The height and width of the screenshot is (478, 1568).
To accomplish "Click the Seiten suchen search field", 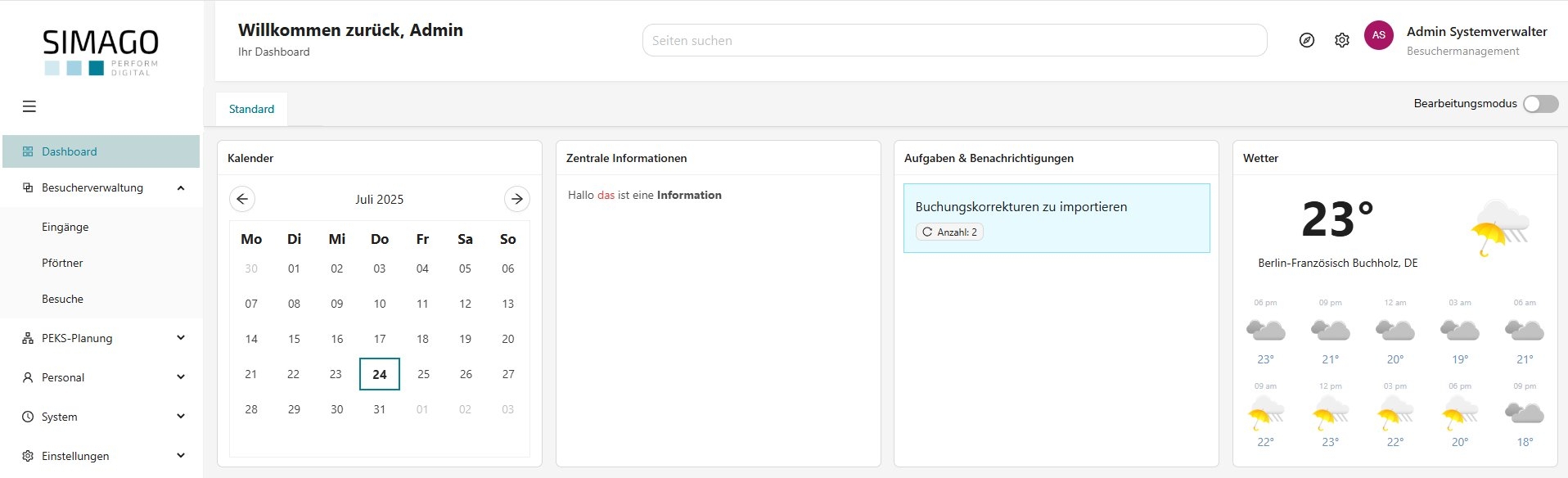I will 954,40.
